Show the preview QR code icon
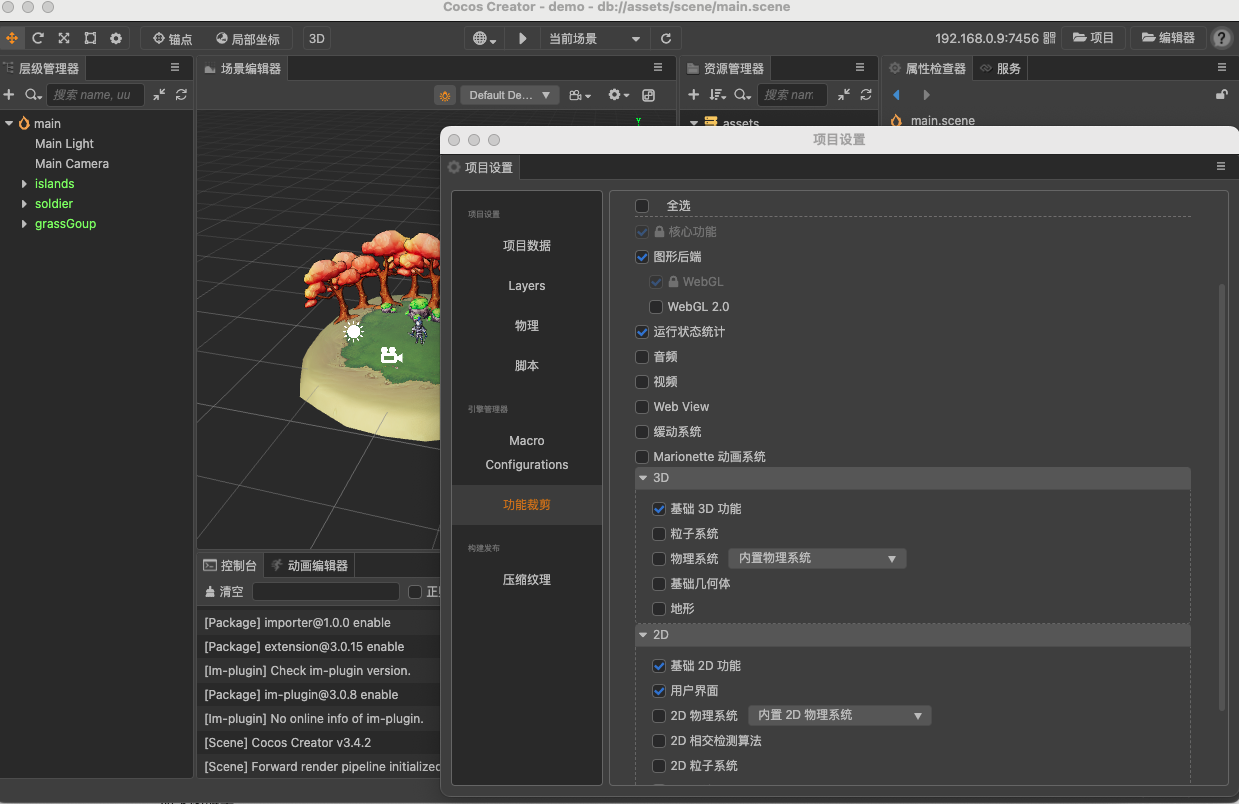Viewport: 1239px width, 804px height. (1049, 38)
